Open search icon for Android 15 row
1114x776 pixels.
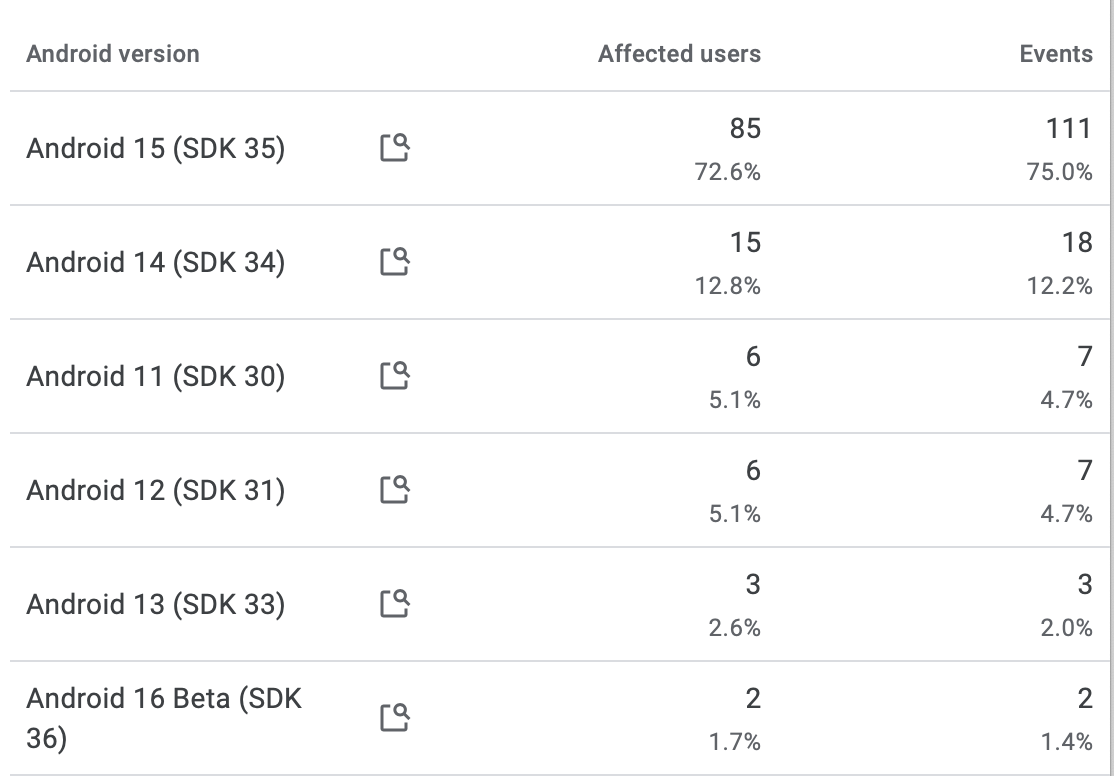coord(395,148)
